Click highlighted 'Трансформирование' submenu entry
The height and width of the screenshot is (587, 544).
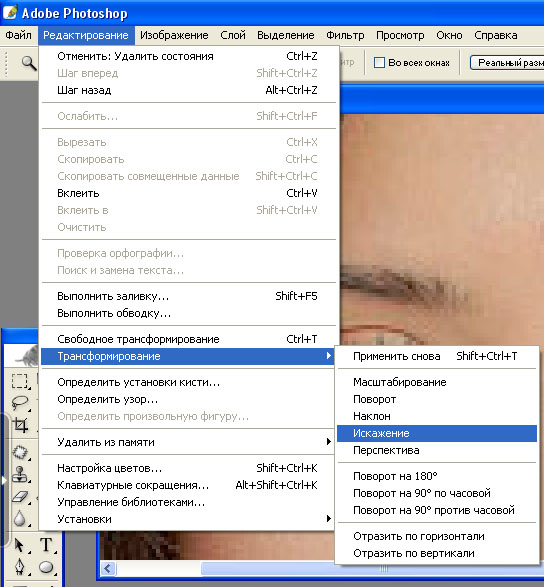tap(188, 356)
